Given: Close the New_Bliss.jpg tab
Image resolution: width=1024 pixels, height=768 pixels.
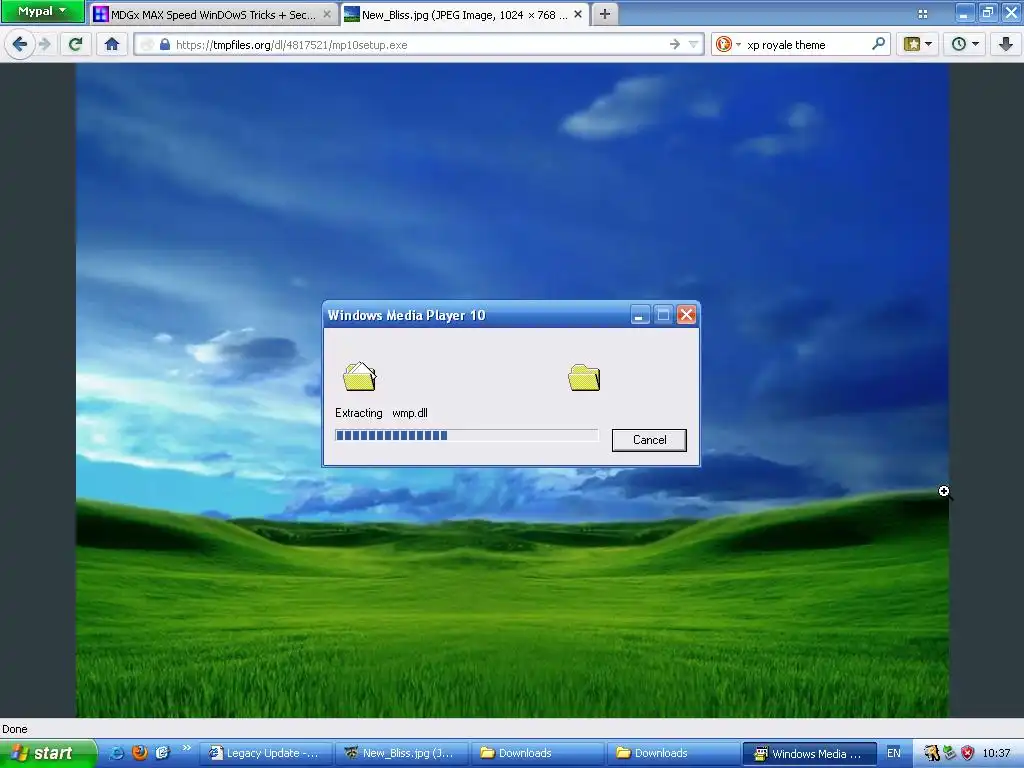Looking at the screenshot, I should click(578, 14).
